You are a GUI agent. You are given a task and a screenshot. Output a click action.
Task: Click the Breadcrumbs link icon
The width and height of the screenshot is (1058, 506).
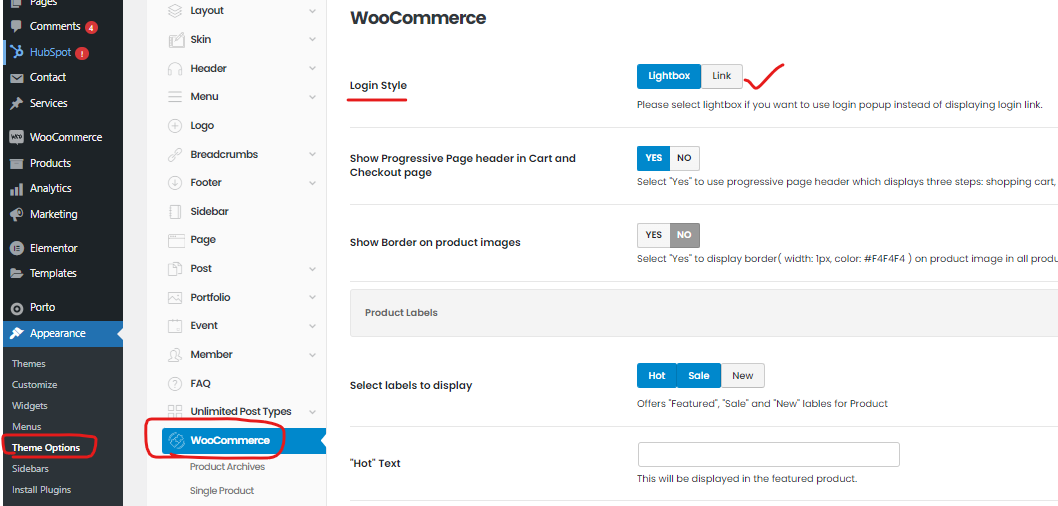point(175,154)
